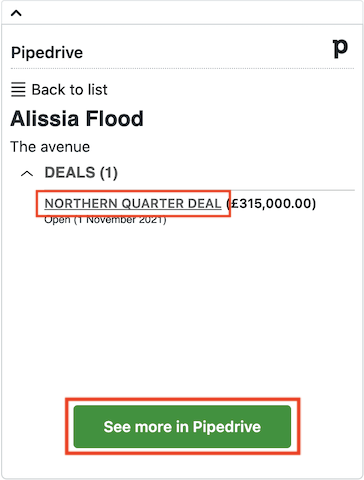
Task: Open See more in Pipedrive button
Action: coord(182,426)
